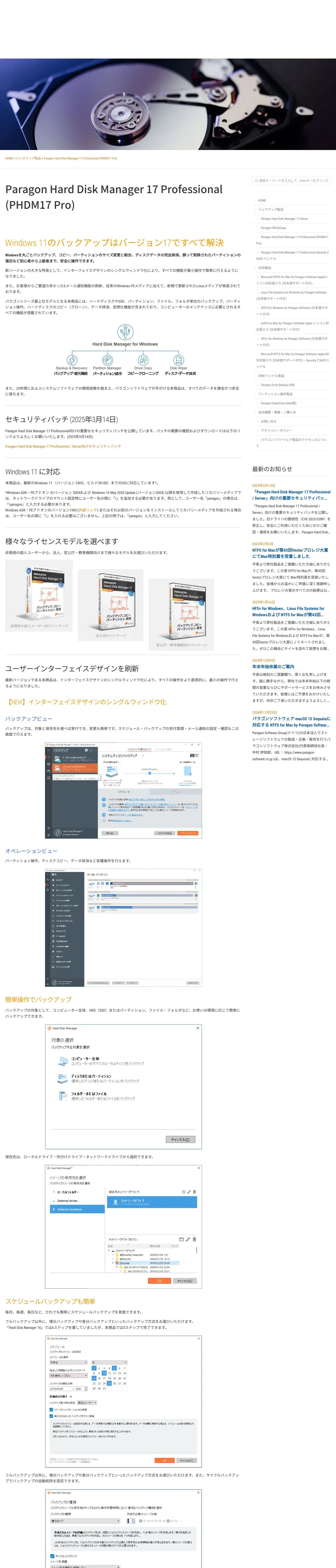Screen dimensions: 336x1568
Task: Click キャンセル(C) in the 対象の選択 dialog
Action: [x=181, y=1139]
